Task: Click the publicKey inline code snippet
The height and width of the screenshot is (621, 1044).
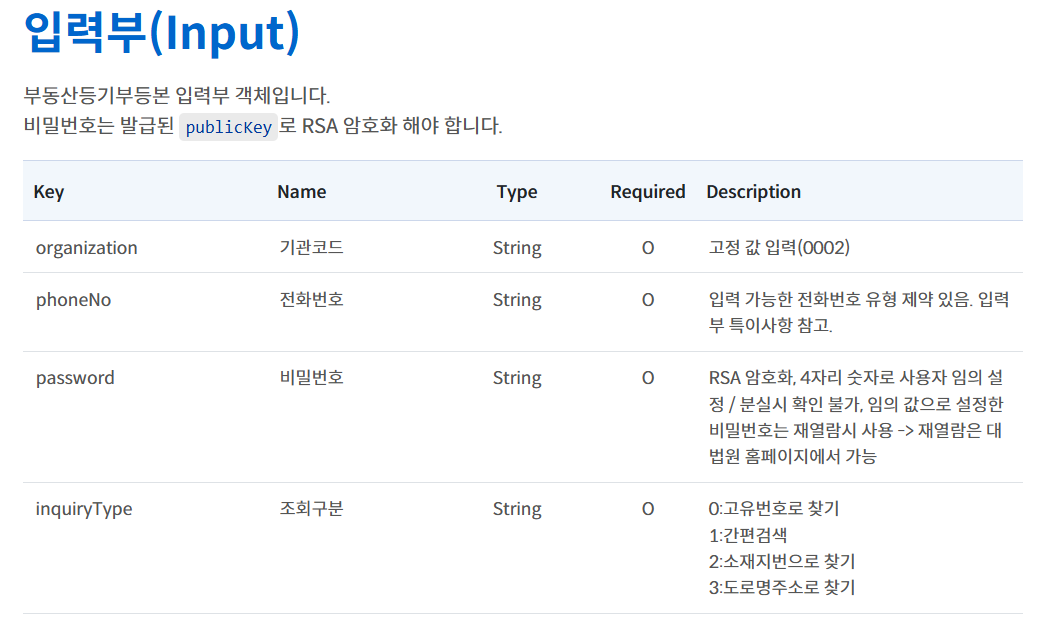Action: [228, 127]
